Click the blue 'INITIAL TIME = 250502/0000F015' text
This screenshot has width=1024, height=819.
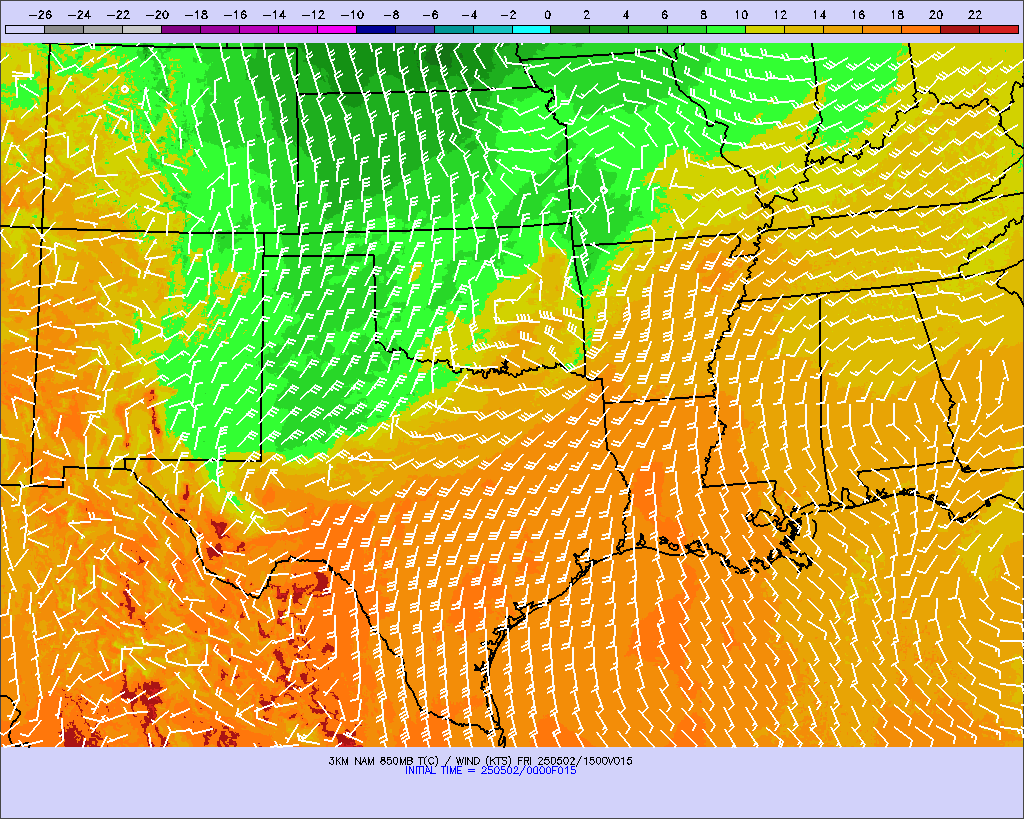[490, 771]
